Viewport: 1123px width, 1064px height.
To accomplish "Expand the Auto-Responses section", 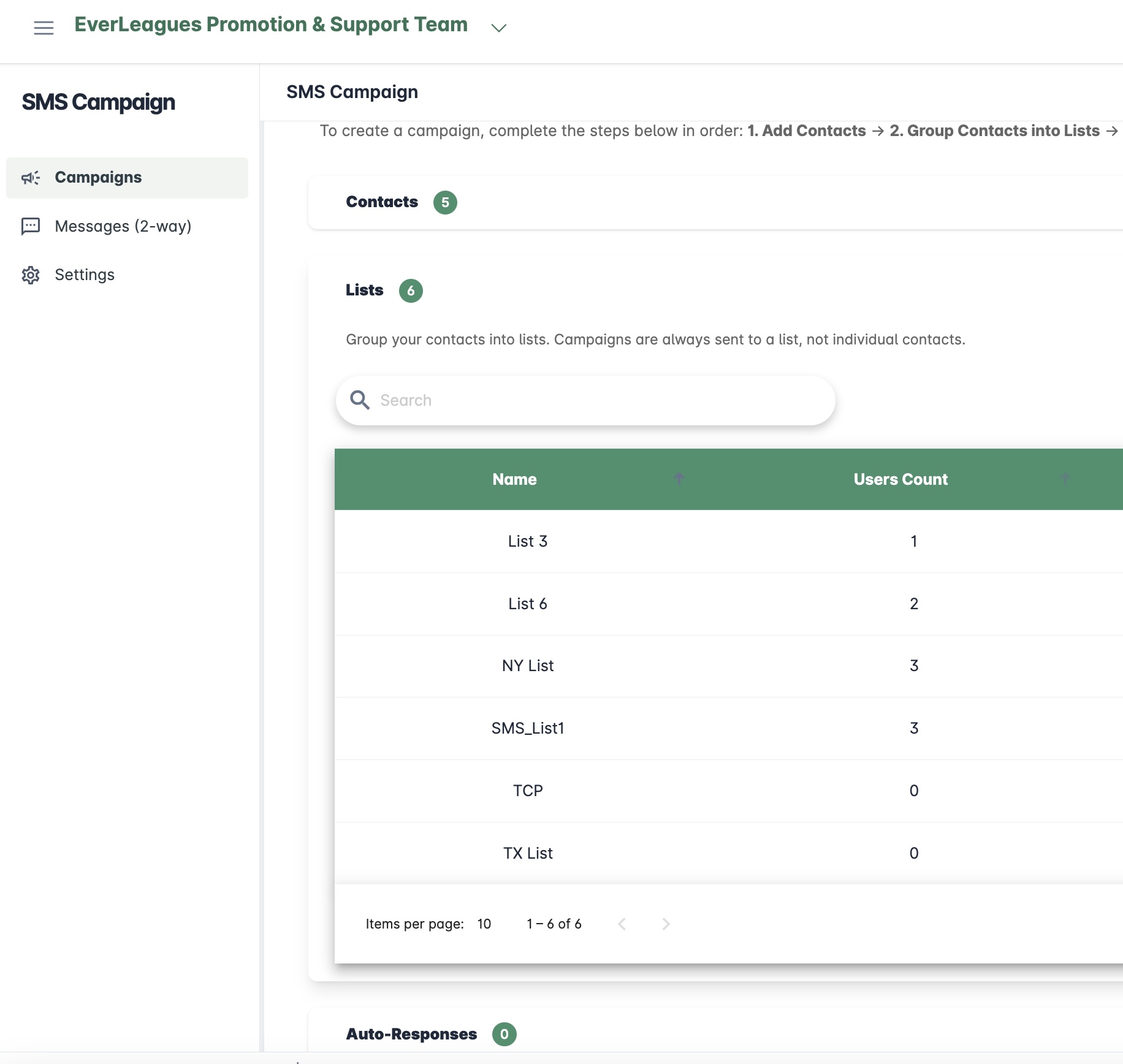I will click(x=411, y=1034).
